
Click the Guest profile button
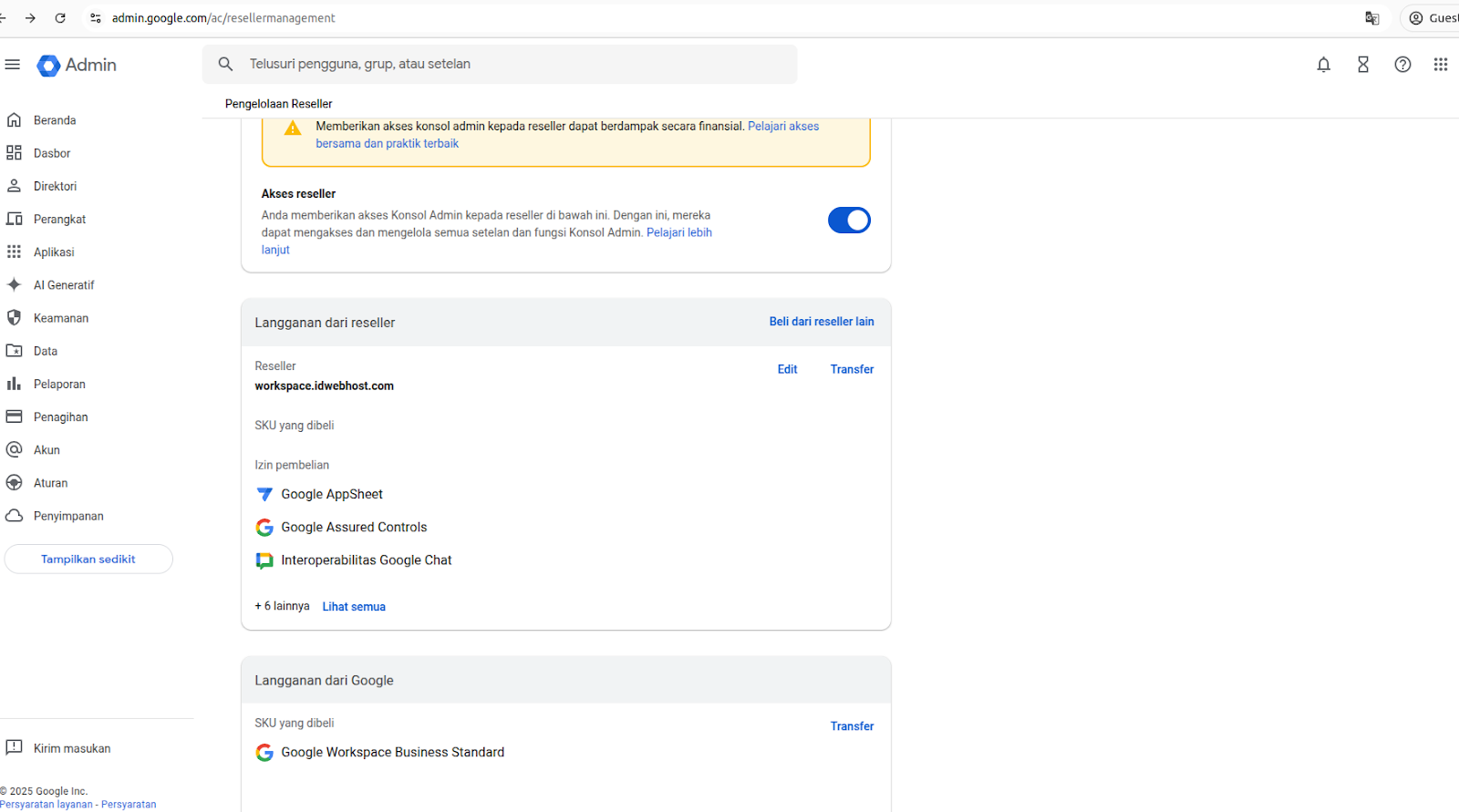click(x=1432, y=18)
